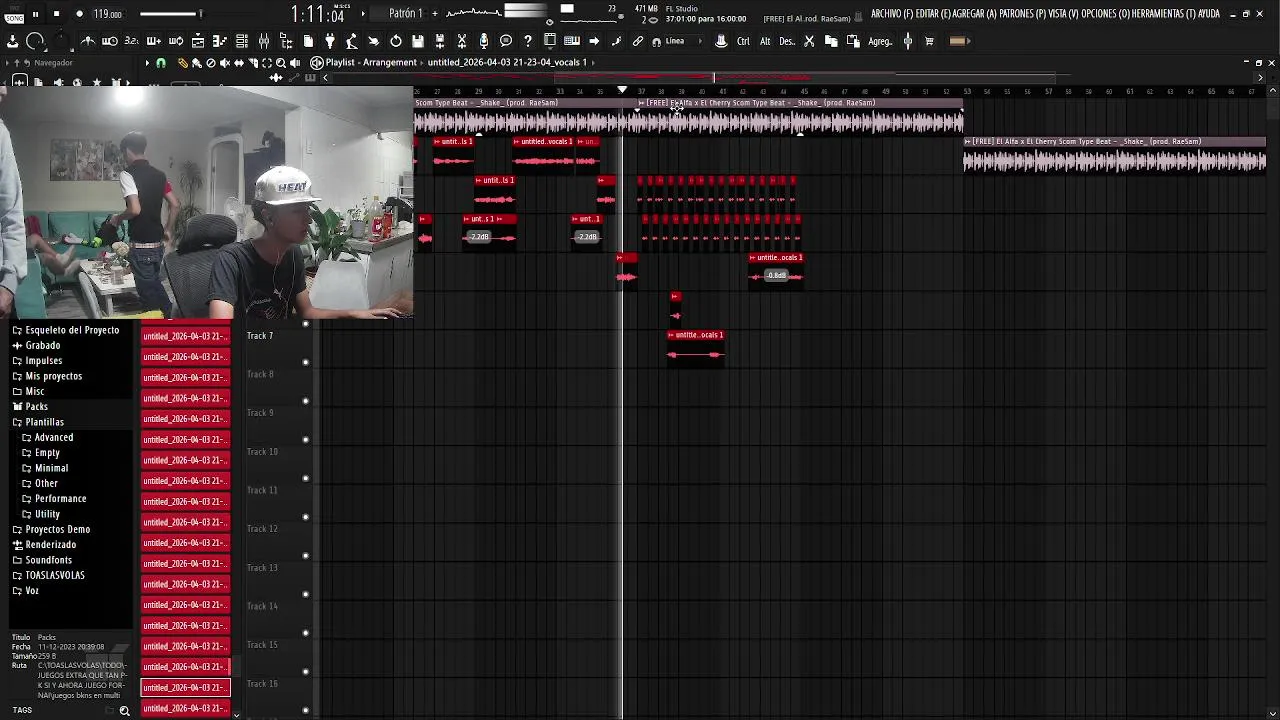This screenshot has height=720, width=1280.
Task: Click the question mark help icon
Action: point(528,41)
